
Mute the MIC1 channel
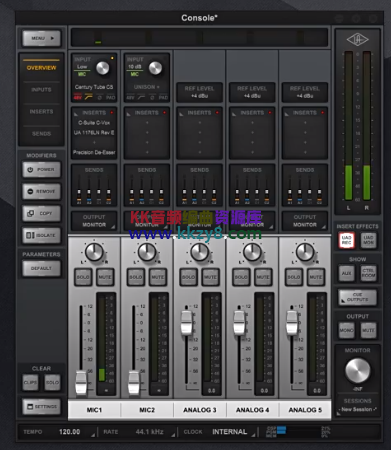coord(105,277)
